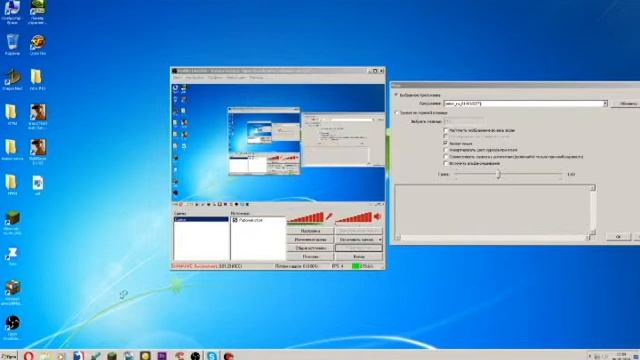This screenshot has width=640, height=360.
Task: Click the Start button on the taskbar
Action: pos(9,356)
